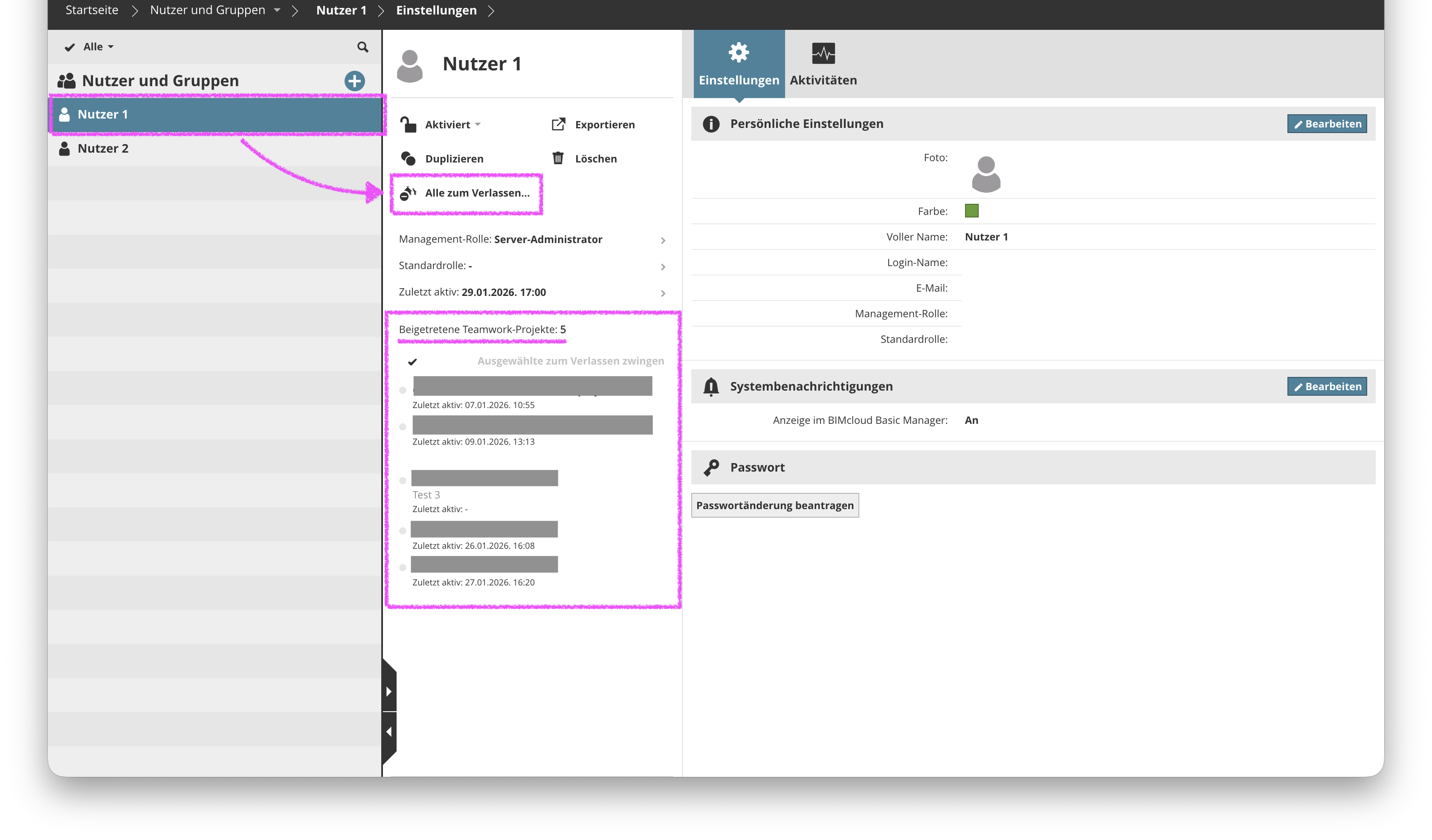Click the Nutzer und Gruppen people icon

coord(67,81)
